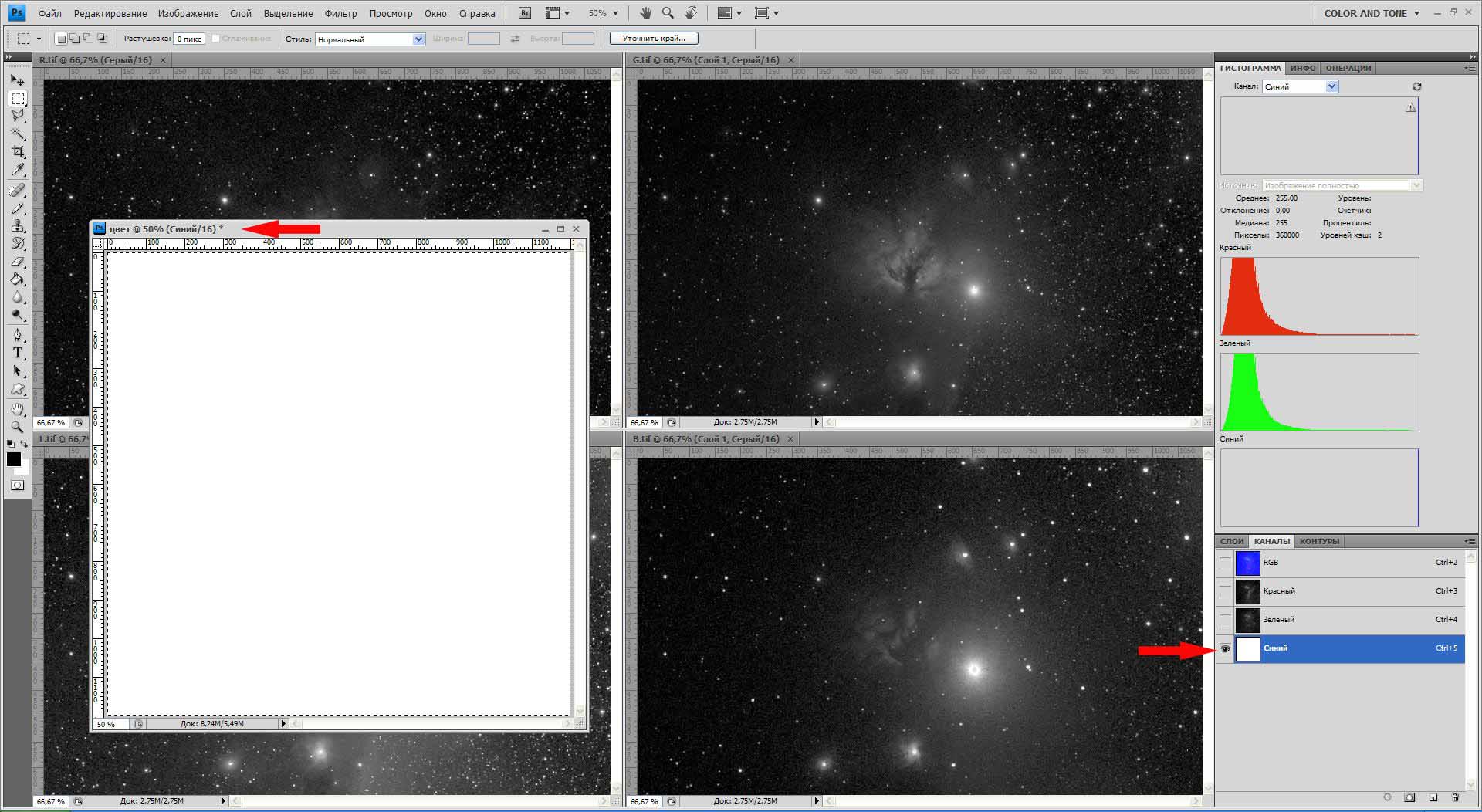Switch to the Слои tab
Image resolution: width=1482 pixels, height=812 pixels.
click(x=1232, y=541)
